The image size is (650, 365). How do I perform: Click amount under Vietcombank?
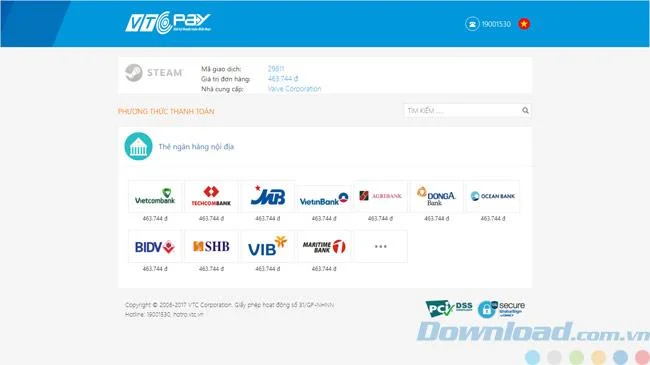click(155, 219)
